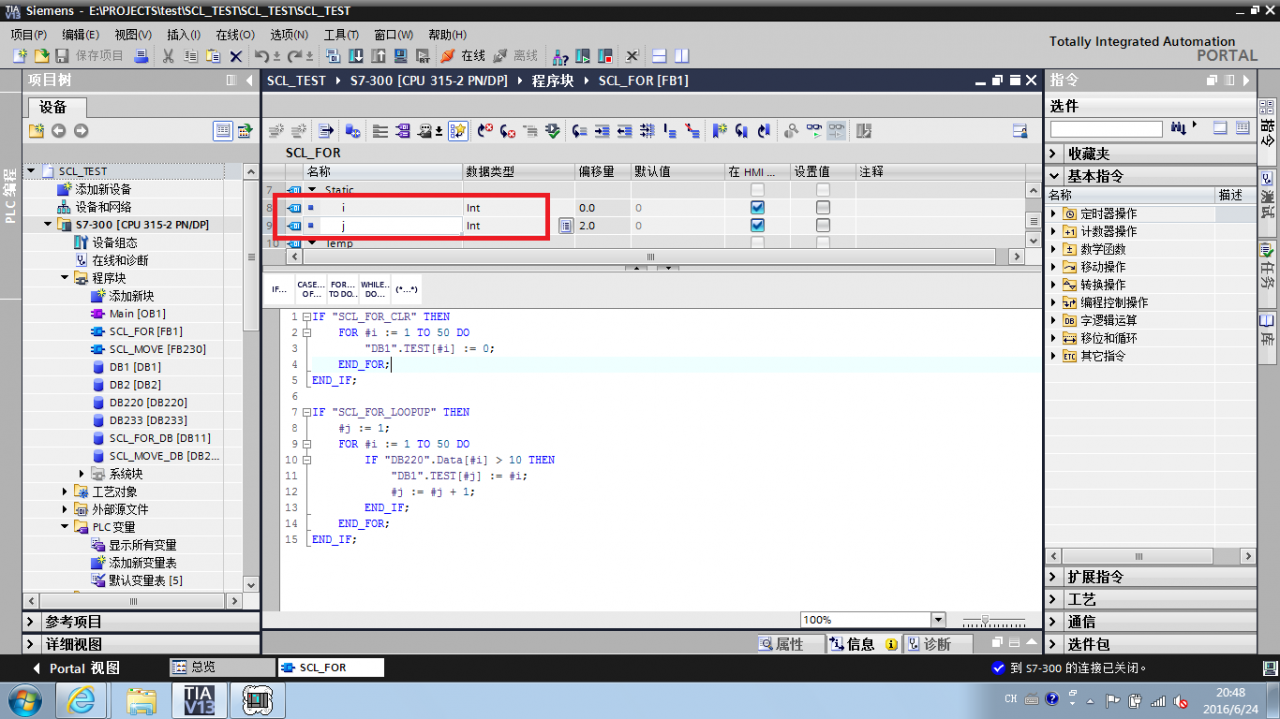
Task: Insert the WHILE... DO template button
Action: (374, 290)
